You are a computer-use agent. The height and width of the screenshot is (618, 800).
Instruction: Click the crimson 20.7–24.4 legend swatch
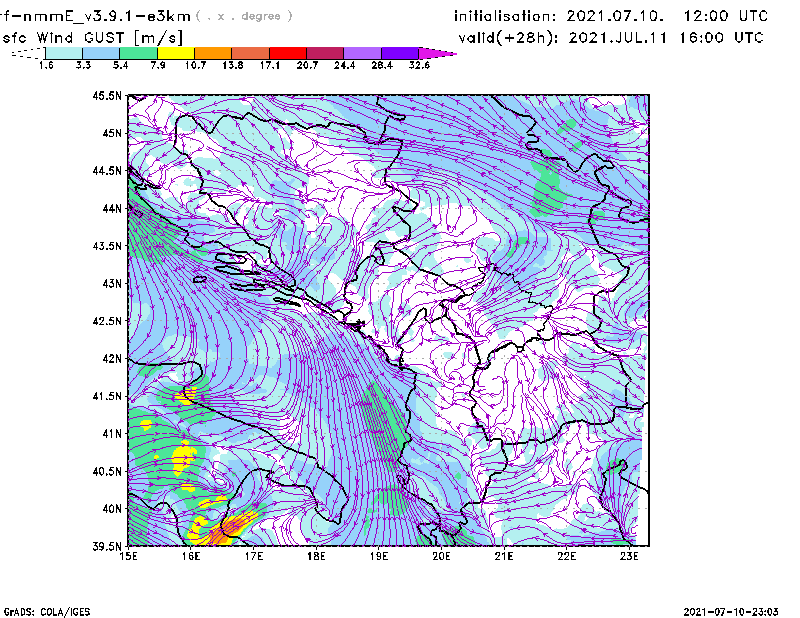click(325, 53)
